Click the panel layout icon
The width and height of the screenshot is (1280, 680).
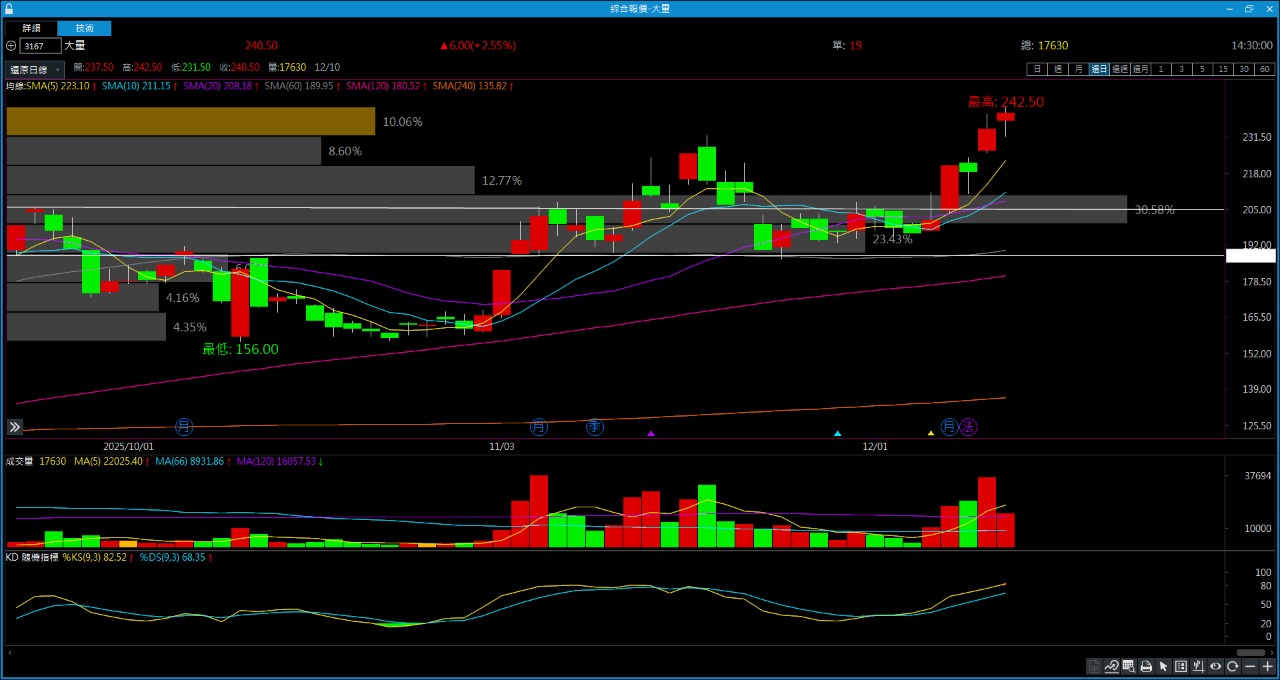pyautogui.click(x=1181, y=667)
